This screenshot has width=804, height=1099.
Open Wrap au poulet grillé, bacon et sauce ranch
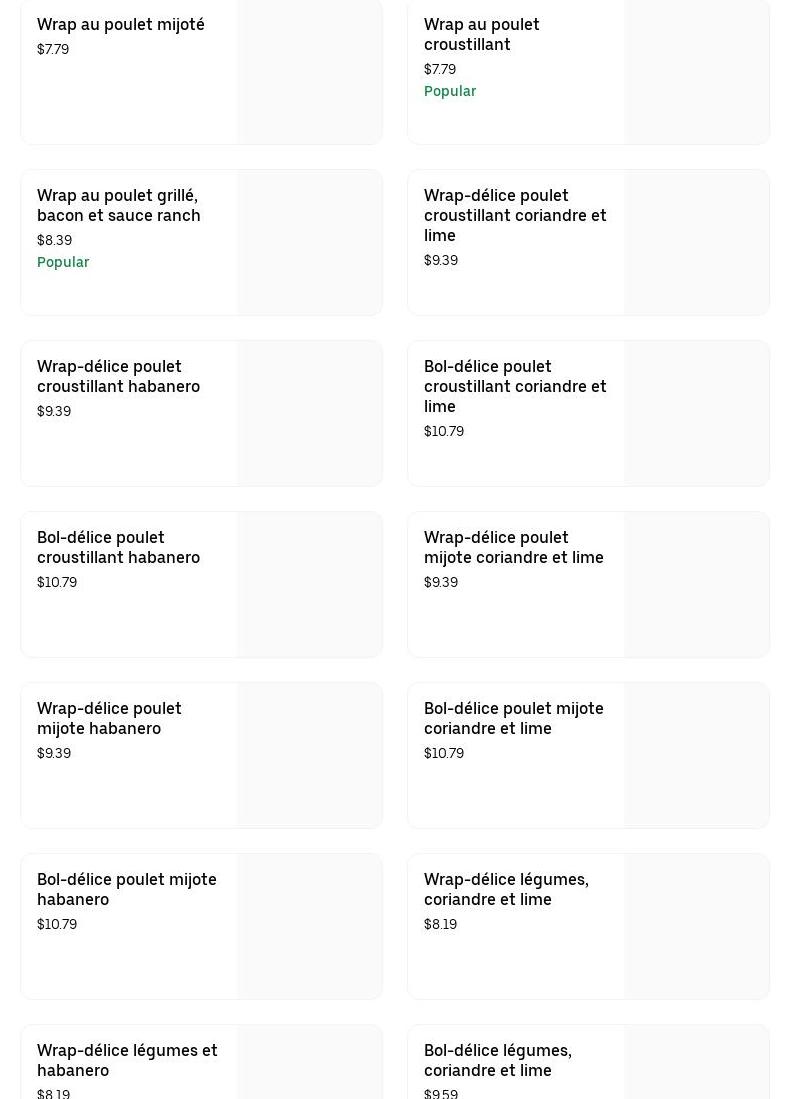(119, 205)
